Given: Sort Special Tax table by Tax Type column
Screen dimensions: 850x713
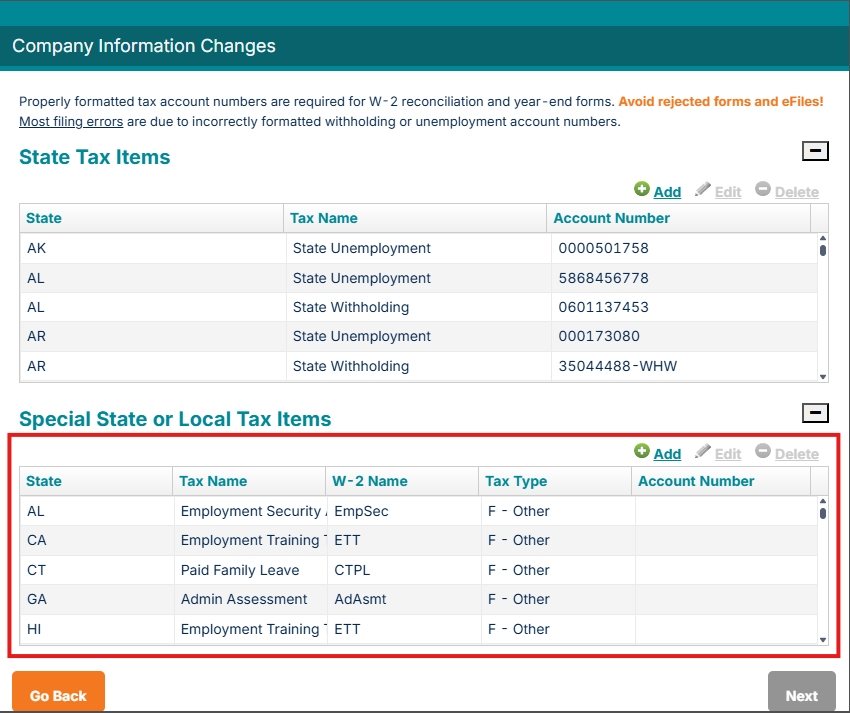Looking at the screenshot, I should [555, 481].
